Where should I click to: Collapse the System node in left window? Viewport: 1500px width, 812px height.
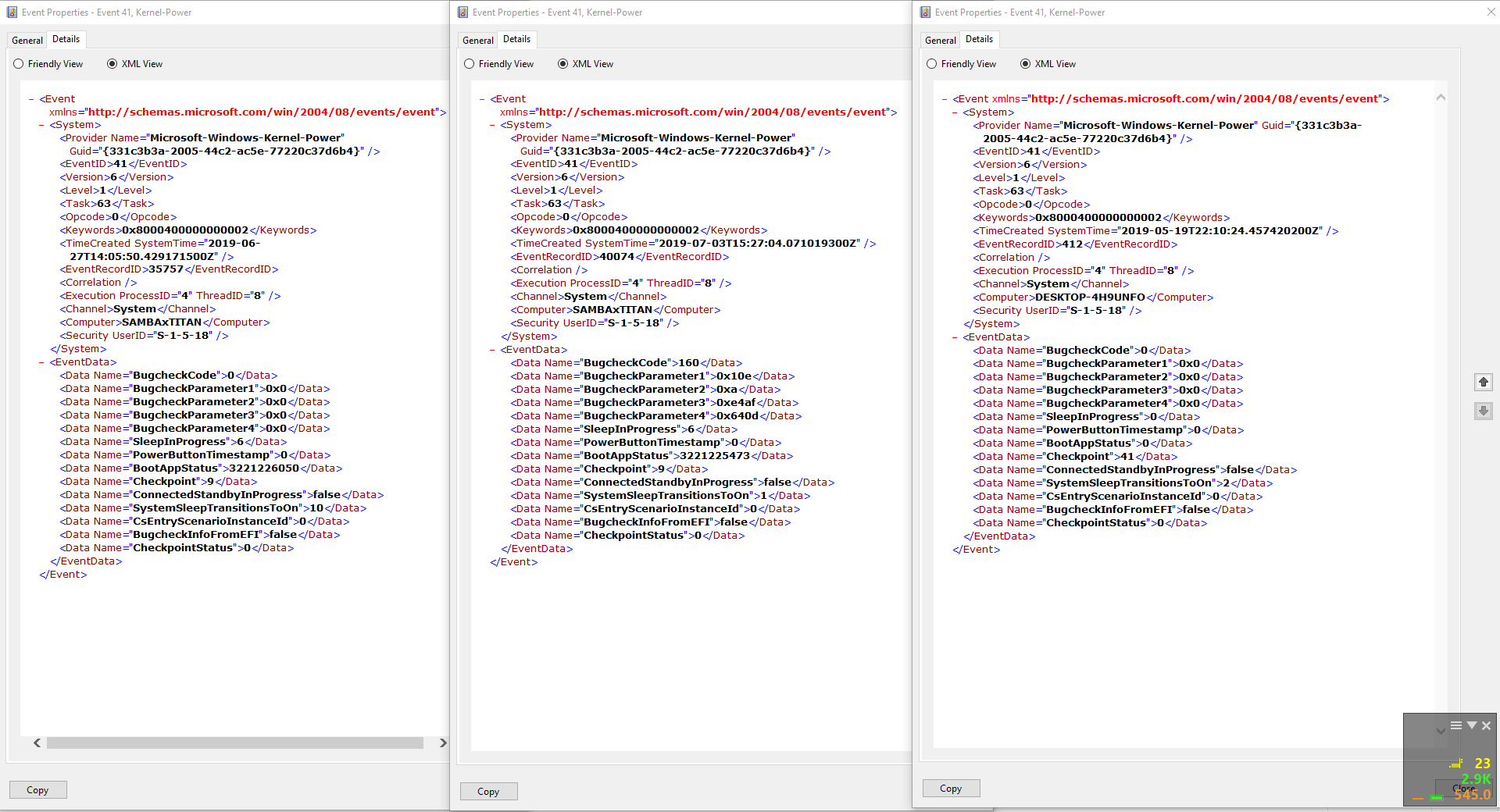[41, 125]
